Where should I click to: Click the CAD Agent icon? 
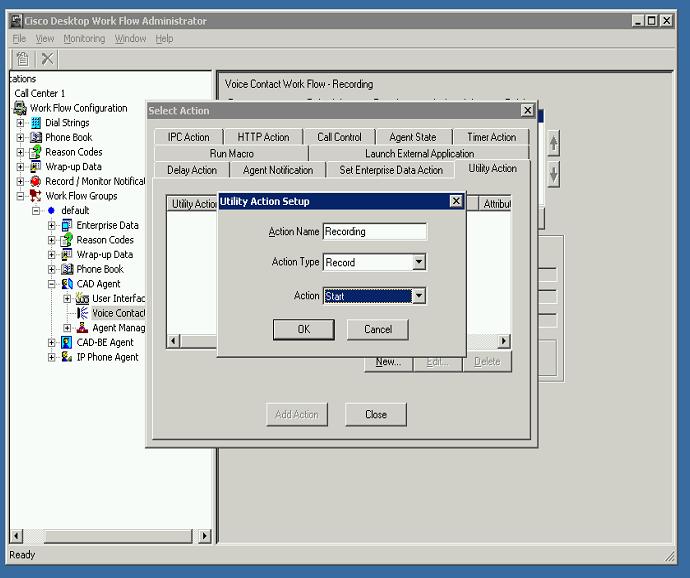point(67,284)
